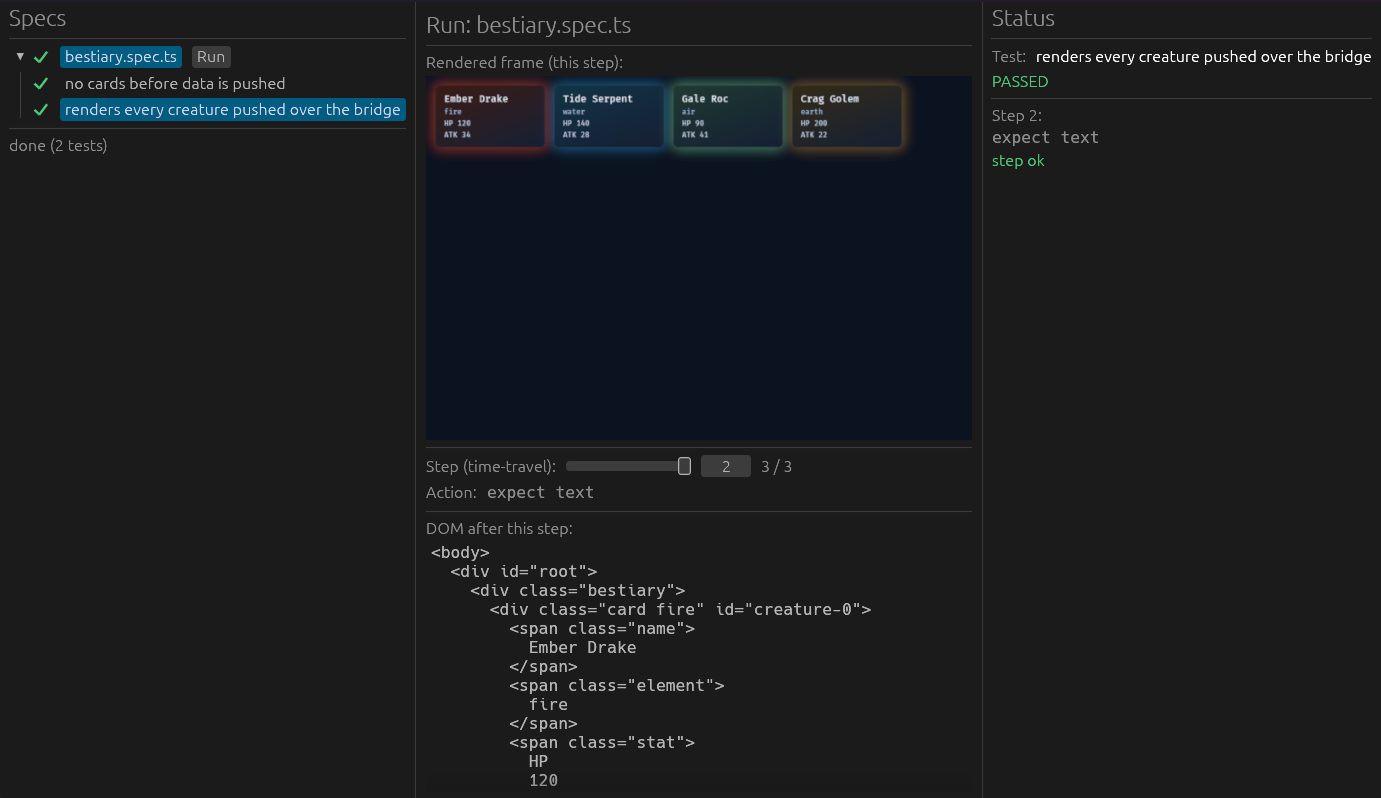
Task: Click checkmark for 'no cards before data is pushed'
Action: pos(41,83)
